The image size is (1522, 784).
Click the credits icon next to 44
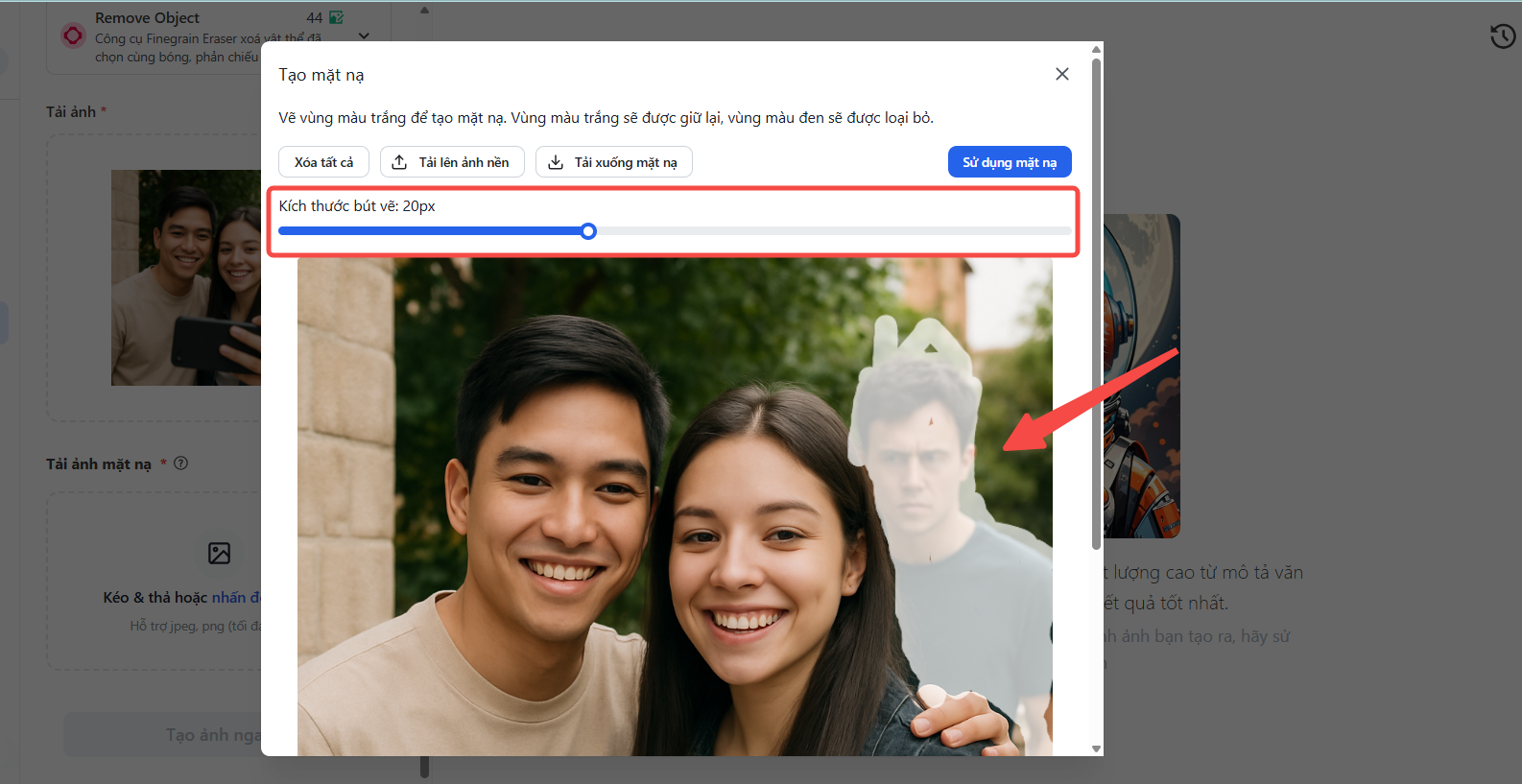pyautogui.click(x=336, y=17)
